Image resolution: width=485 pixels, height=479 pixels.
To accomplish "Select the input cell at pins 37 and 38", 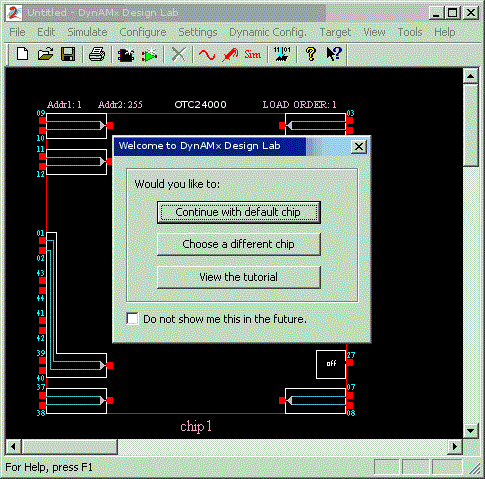I will pos(76,401).
